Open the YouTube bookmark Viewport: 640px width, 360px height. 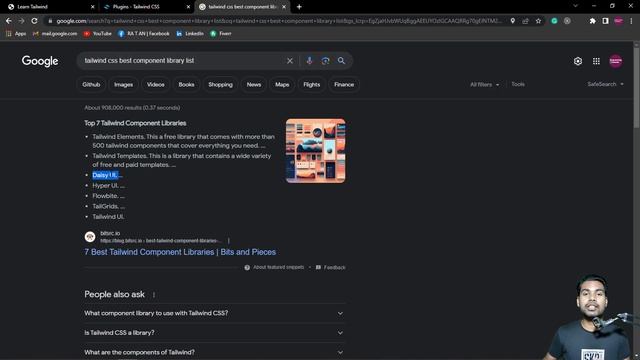98,33
